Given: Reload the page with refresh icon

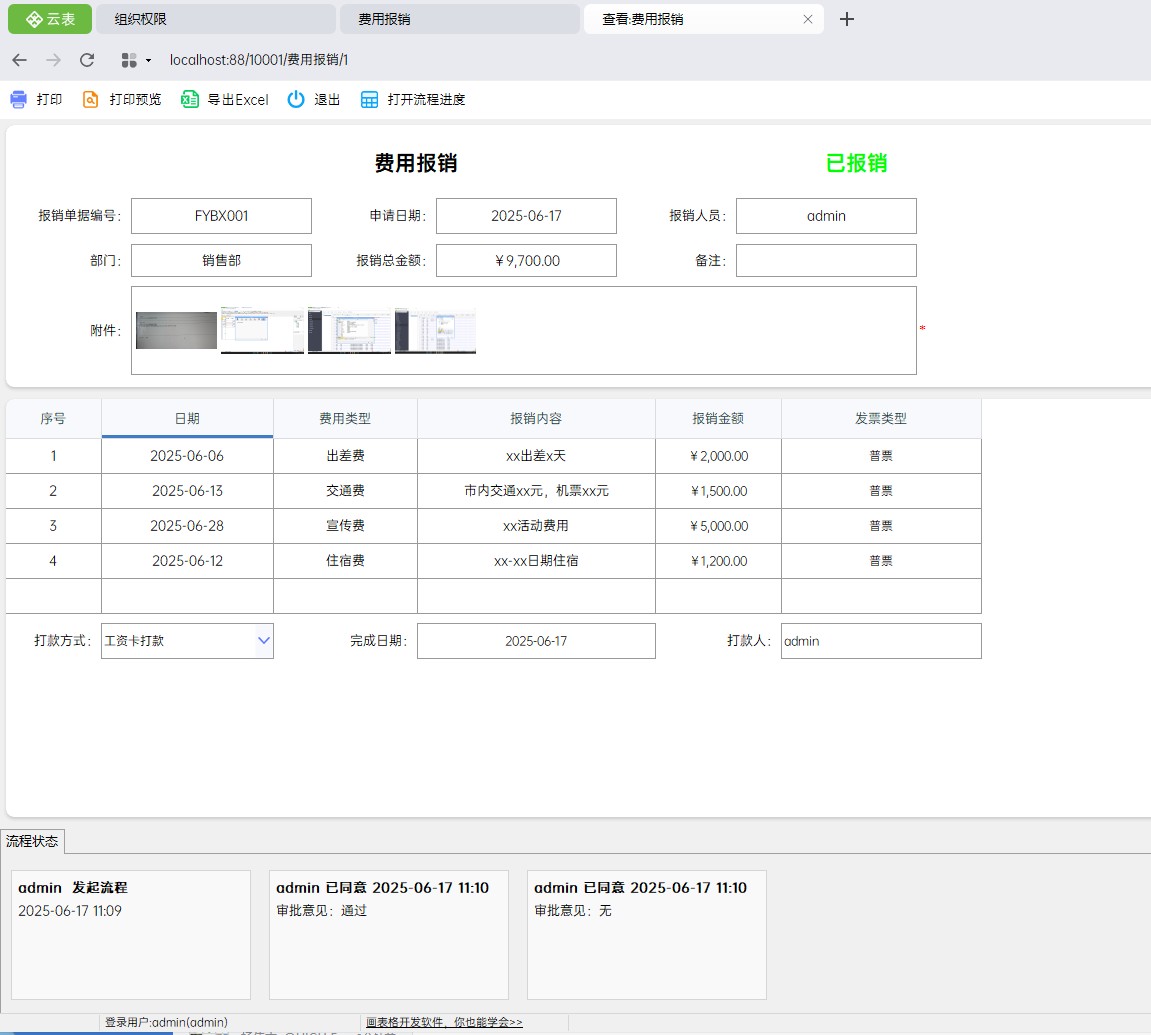Looking at the screenshot, I should (87, 60).
